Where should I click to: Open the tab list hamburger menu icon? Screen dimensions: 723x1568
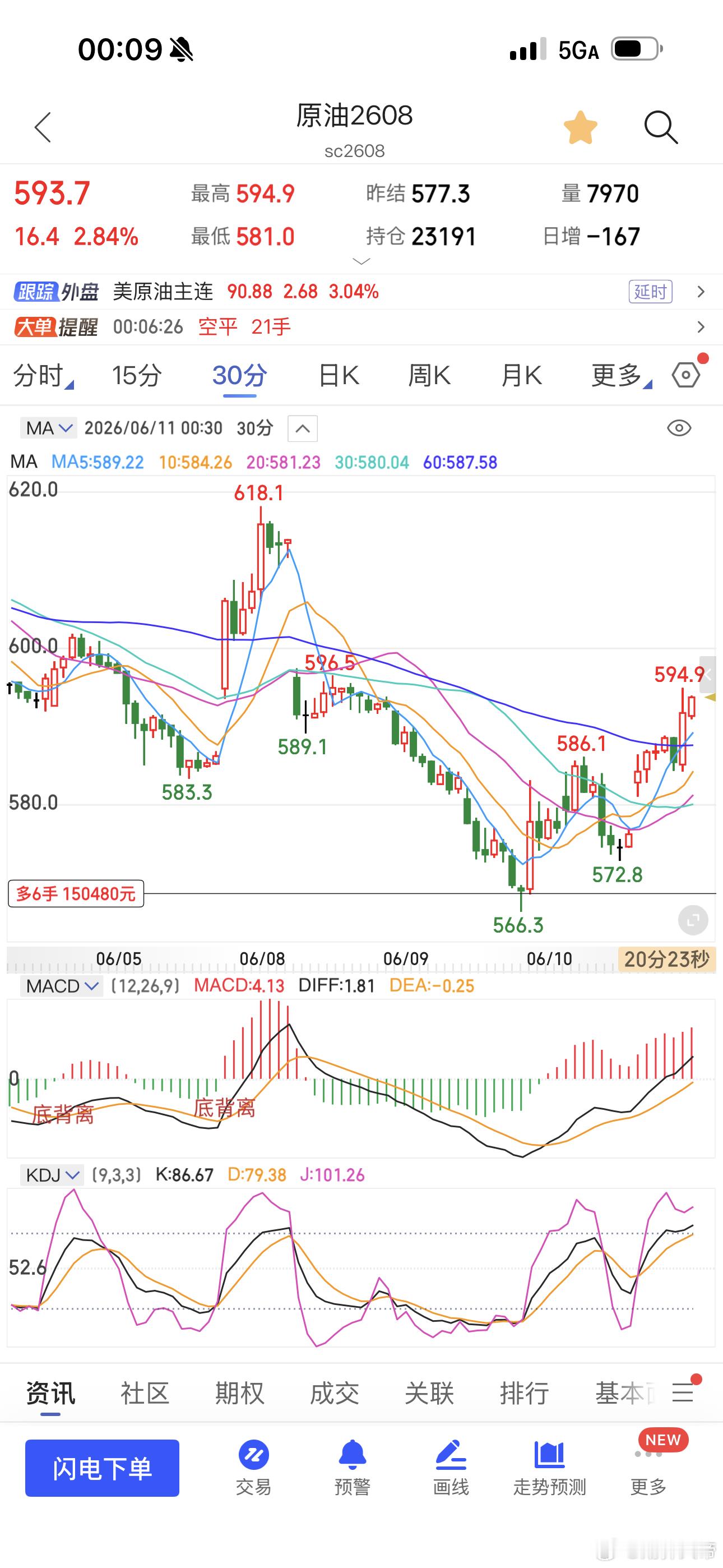pos(683,1392)
